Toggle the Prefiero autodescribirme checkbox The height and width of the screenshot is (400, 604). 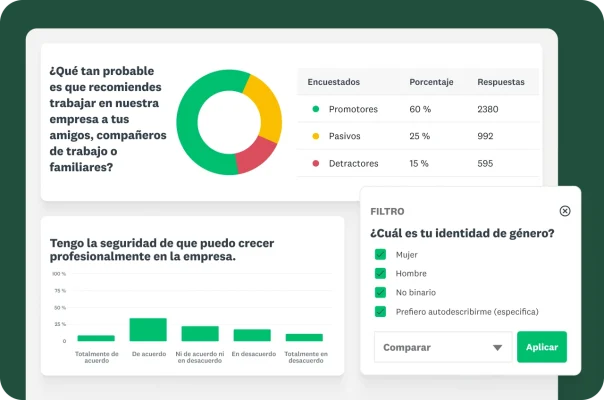pos(380,311)
